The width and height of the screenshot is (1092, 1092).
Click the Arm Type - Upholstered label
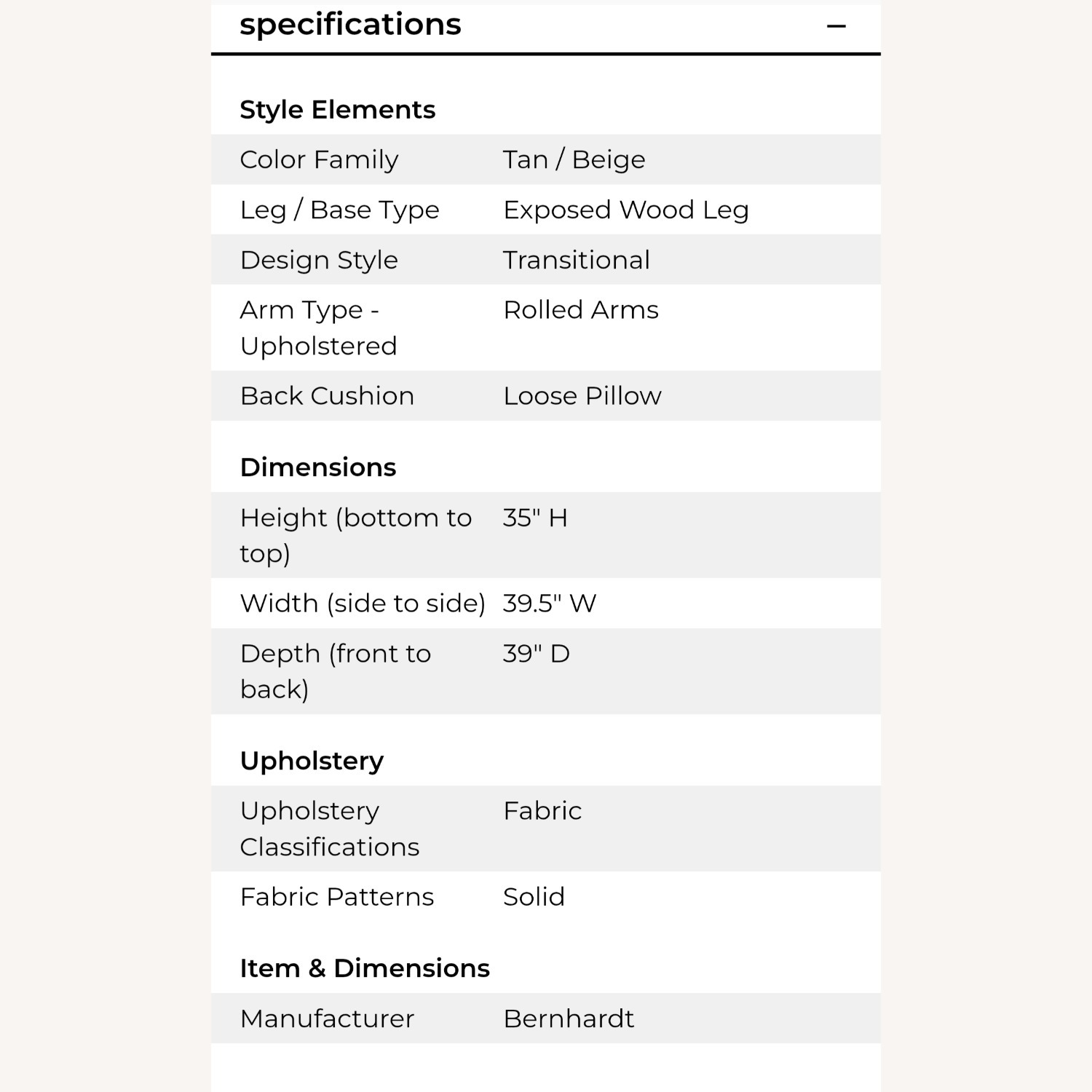(318, 328)
